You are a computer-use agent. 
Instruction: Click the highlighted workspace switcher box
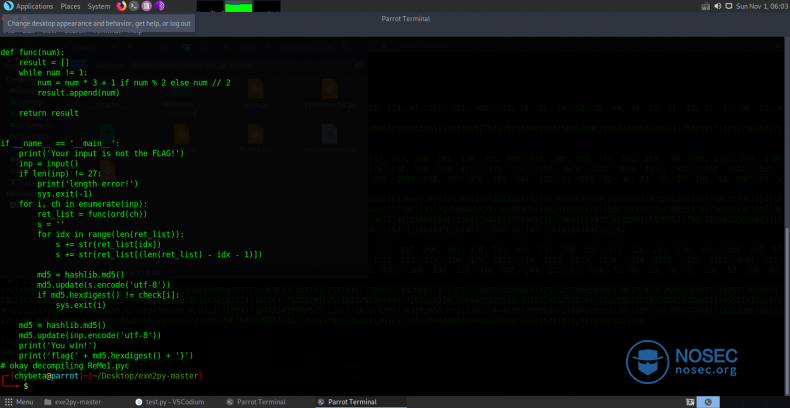point(709,402)
